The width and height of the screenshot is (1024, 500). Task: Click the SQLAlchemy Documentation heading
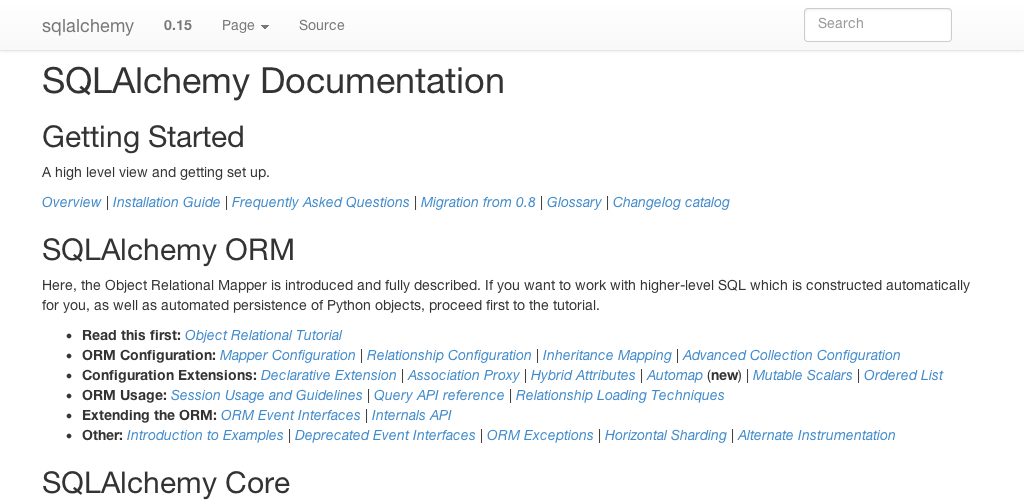click(273, 82)
